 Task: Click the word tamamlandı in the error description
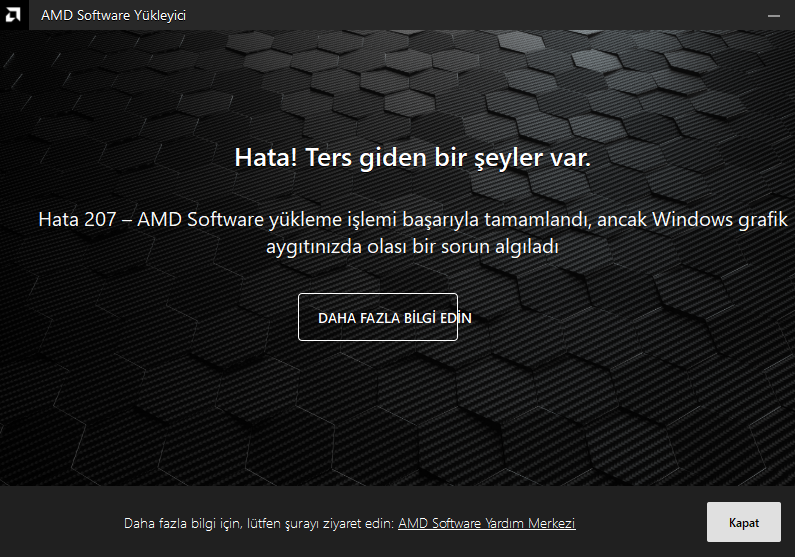pos(538,219)
